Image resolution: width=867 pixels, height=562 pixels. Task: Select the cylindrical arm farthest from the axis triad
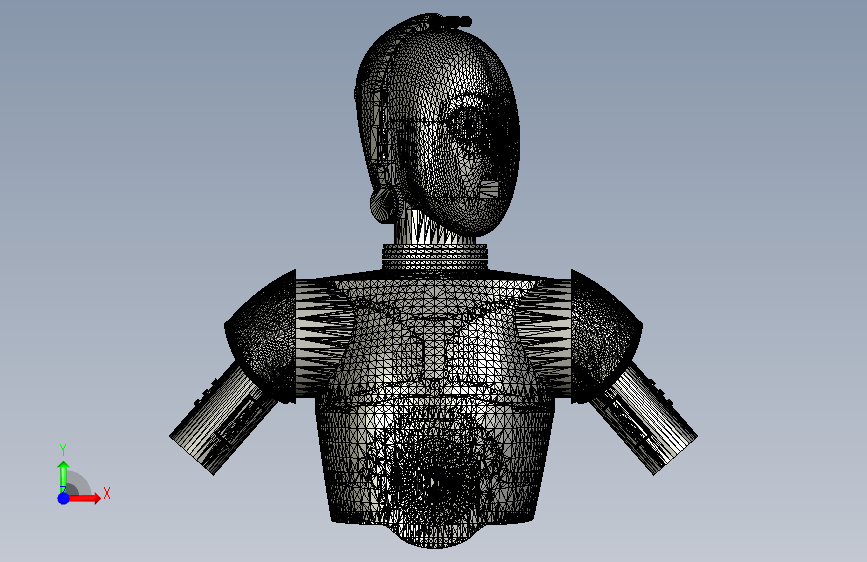click(x=643, y=419)
